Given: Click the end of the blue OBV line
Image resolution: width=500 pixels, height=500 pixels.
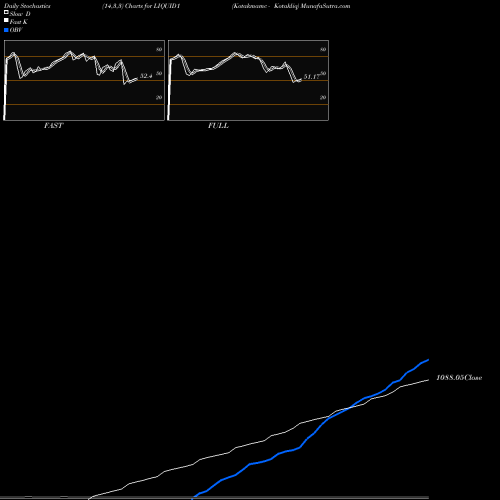Looking at the screenshot, I should click(428, 360).
